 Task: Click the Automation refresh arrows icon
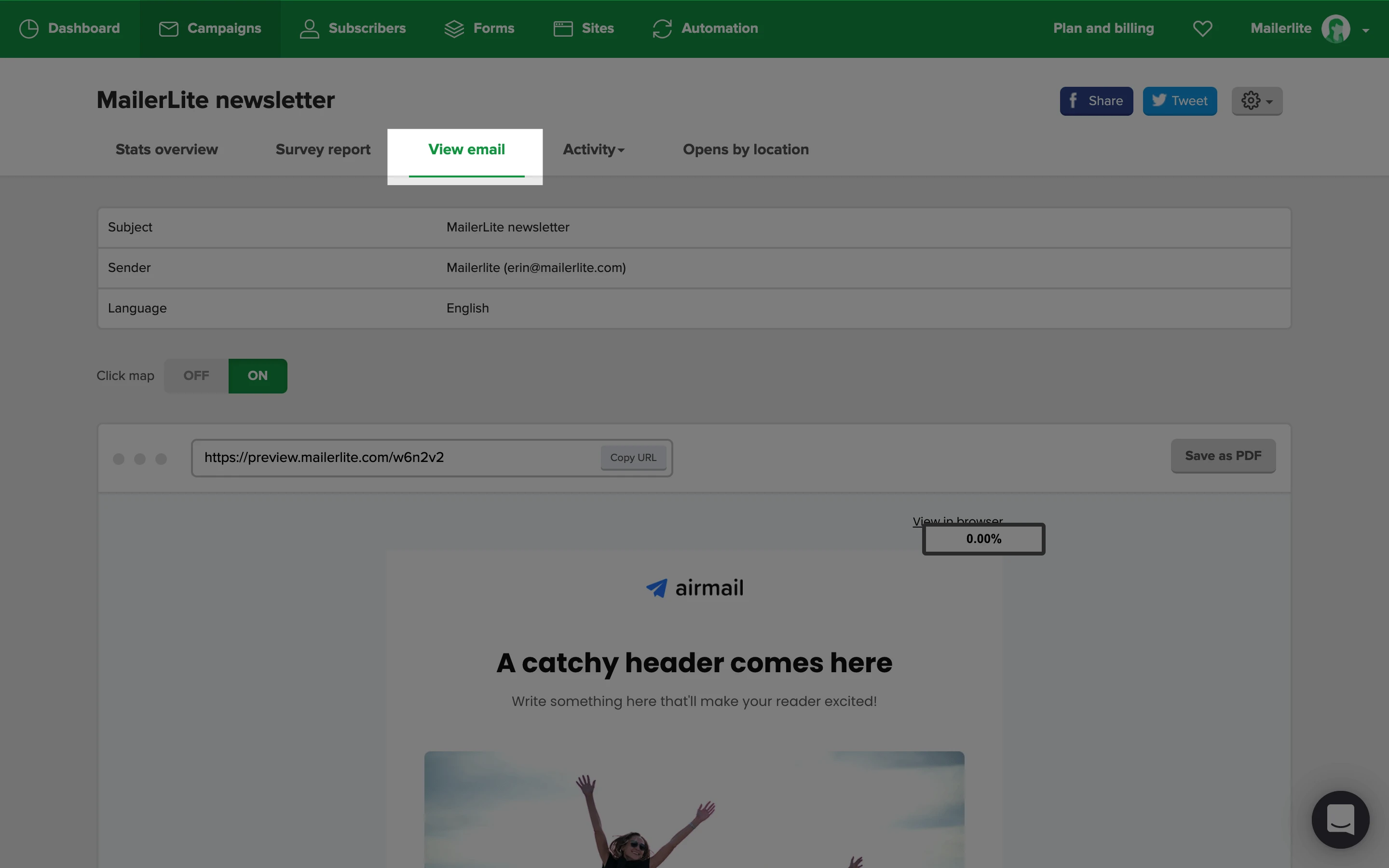(662, 29)
